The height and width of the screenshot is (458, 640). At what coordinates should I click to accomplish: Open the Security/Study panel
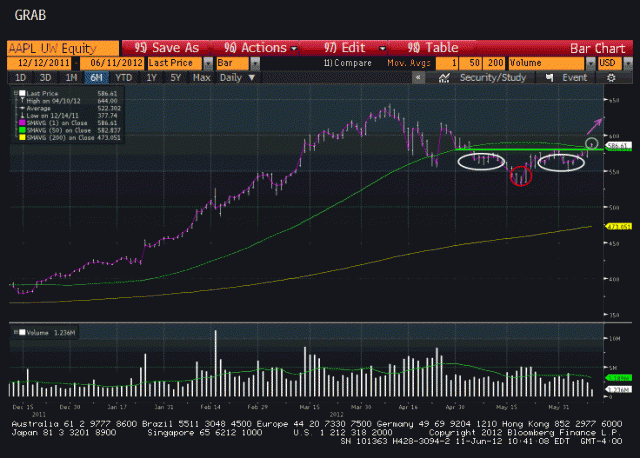pyautogui.click(x=493, y=78)
